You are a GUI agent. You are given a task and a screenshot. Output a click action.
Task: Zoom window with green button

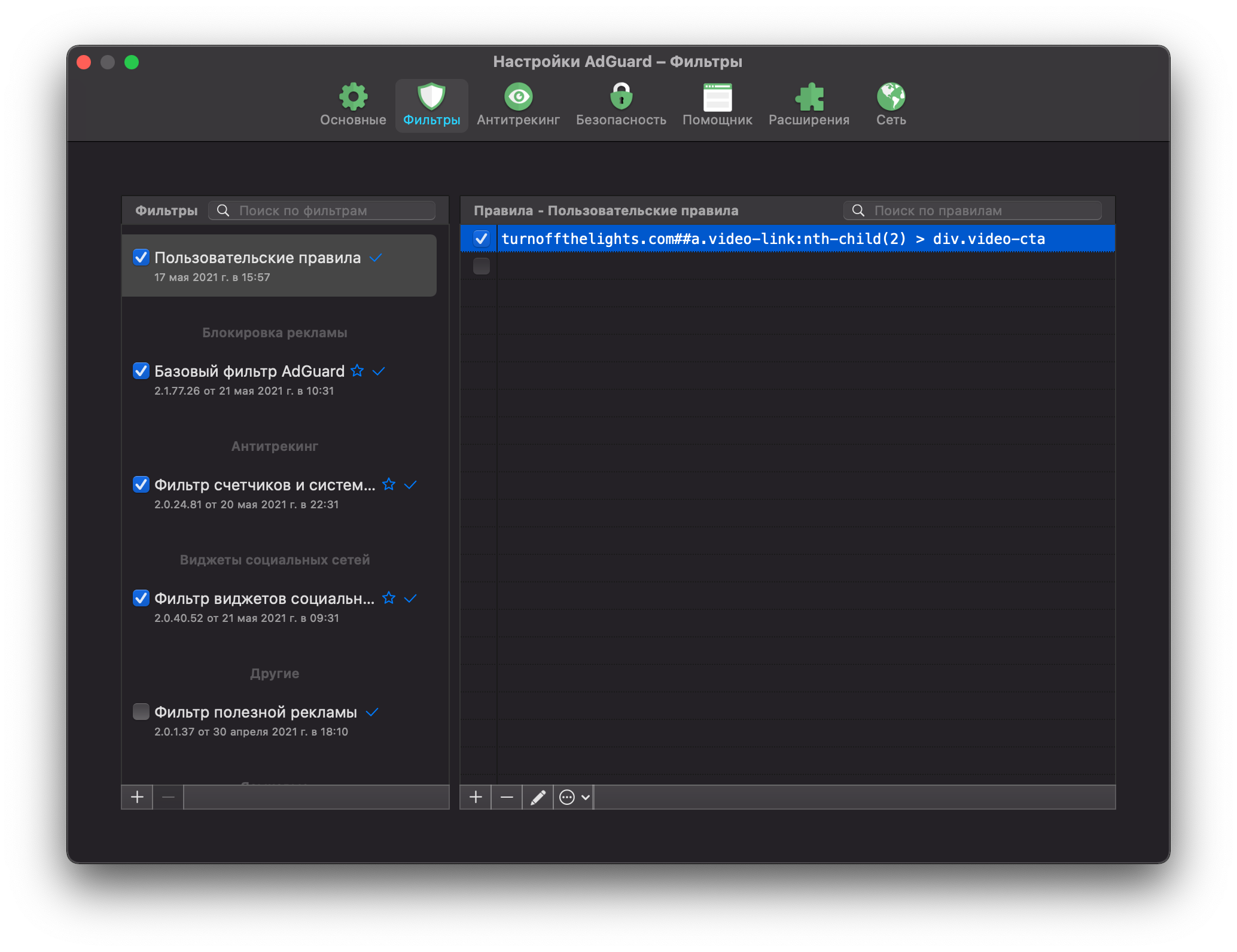132,62
